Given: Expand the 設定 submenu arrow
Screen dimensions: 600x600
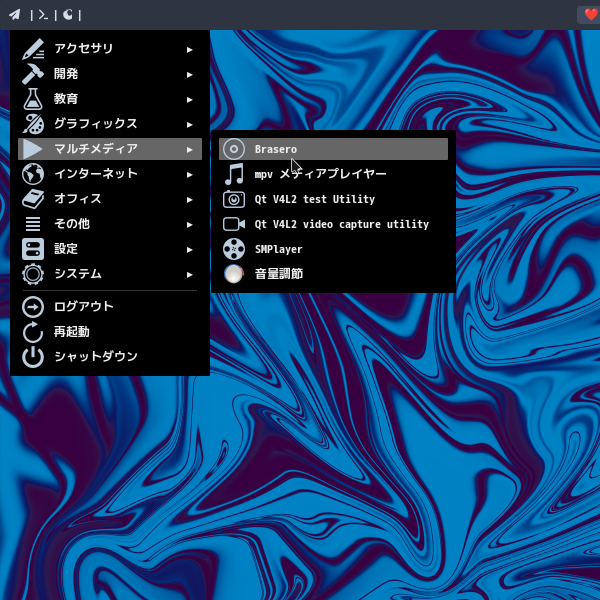Looking at the screenshot, I should pyautogui.click(x=189, y=249).
